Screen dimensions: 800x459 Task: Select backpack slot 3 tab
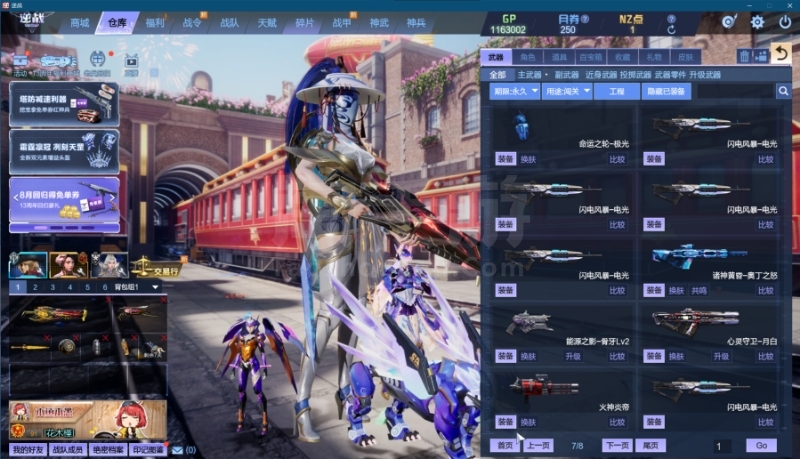click(53, 287)
